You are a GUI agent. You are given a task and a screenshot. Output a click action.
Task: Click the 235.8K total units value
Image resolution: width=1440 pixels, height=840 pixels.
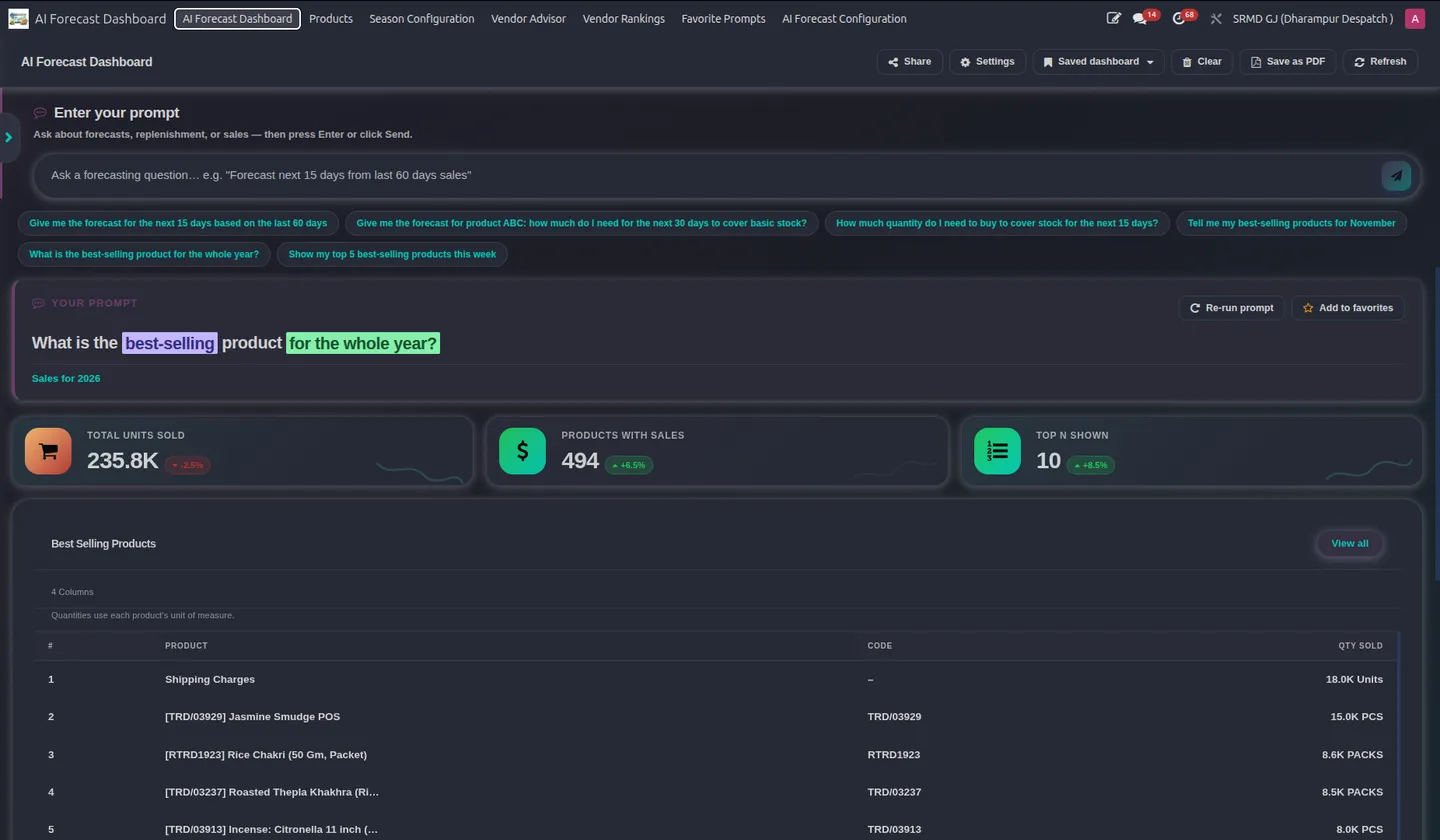(123, 461)
